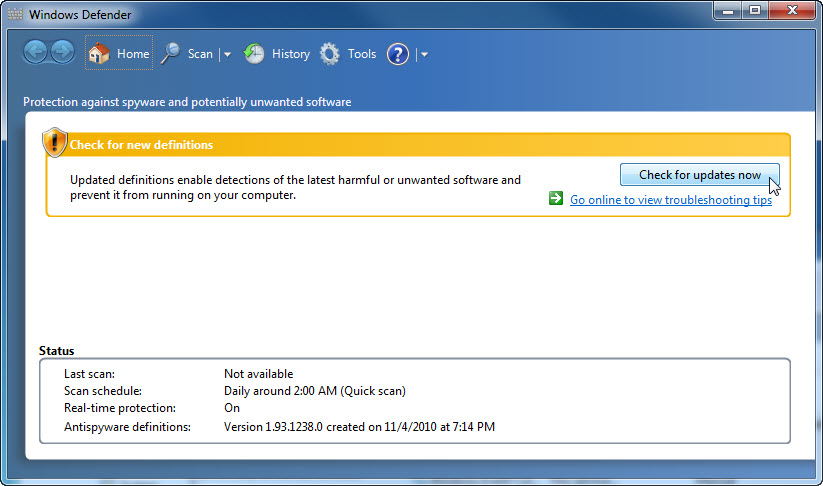Click the 'Scan schedule:' label
The image size is (823, 486).
[103, 391]
